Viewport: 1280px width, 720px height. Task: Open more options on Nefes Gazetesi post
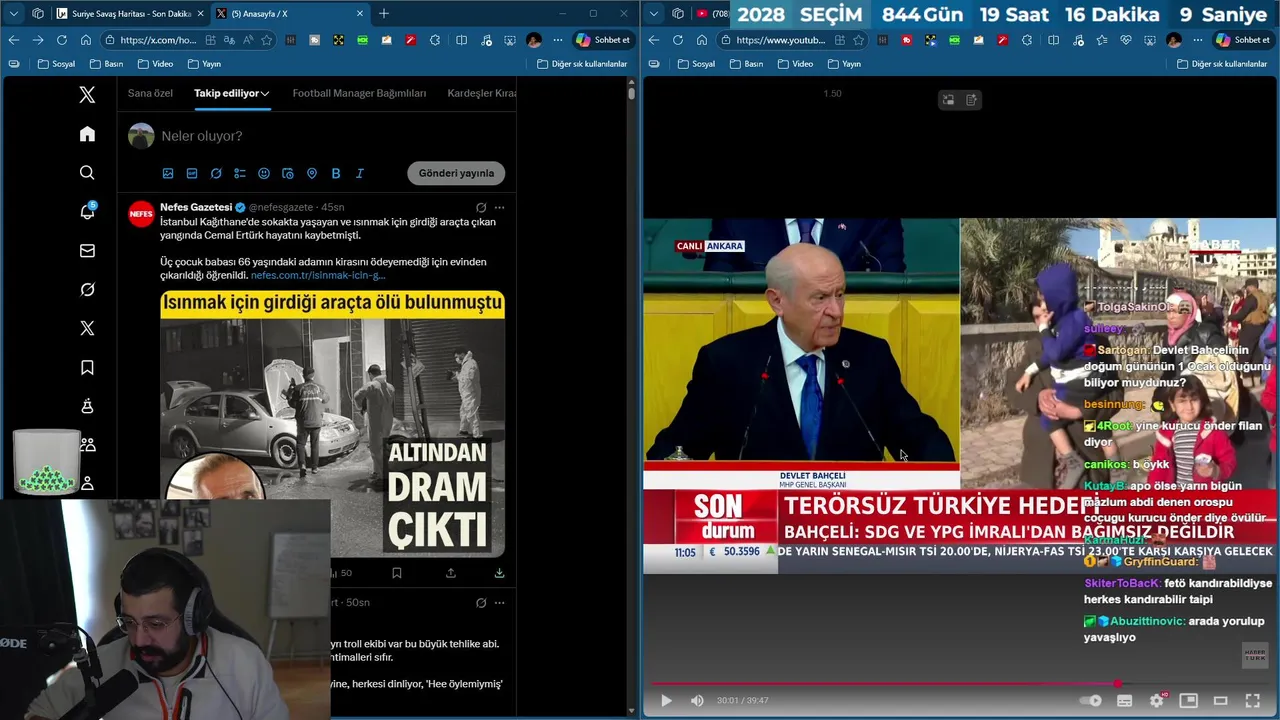pyautogui.click(x=499, y=208)
